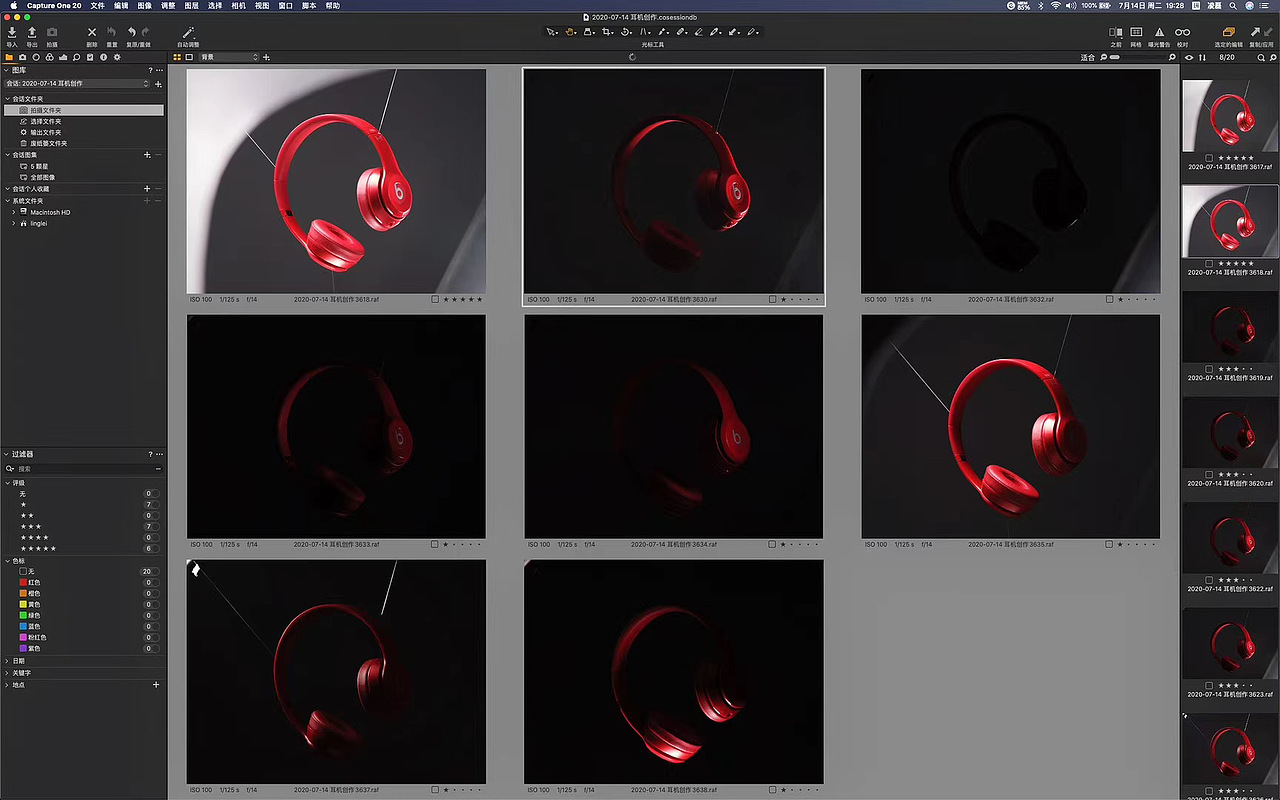Collapse the 会话图集 section
The image size is (1280, 800).
(7, 155)
